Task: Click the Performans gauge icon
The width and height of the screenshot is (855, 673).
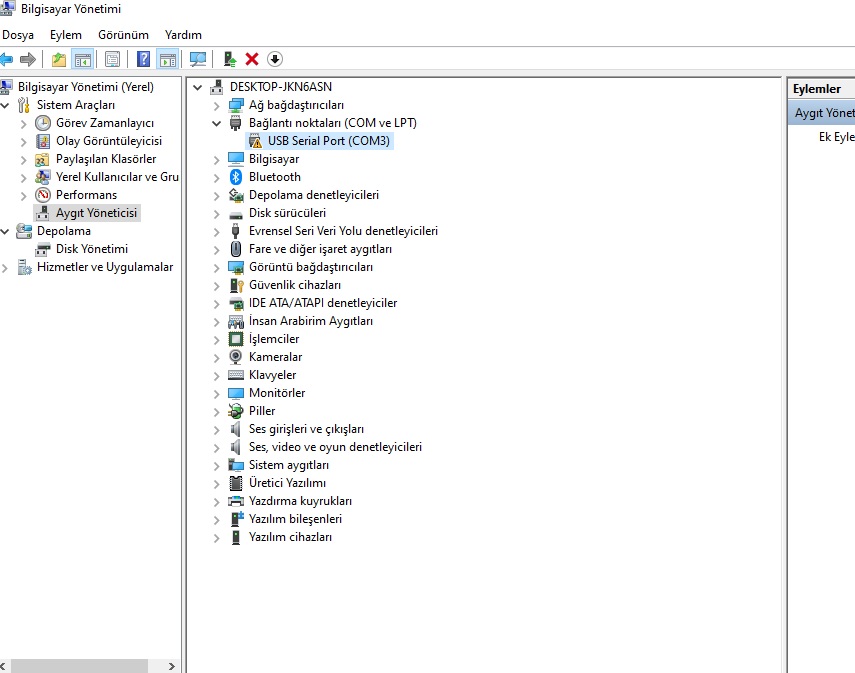Action: tap(43, 195)
